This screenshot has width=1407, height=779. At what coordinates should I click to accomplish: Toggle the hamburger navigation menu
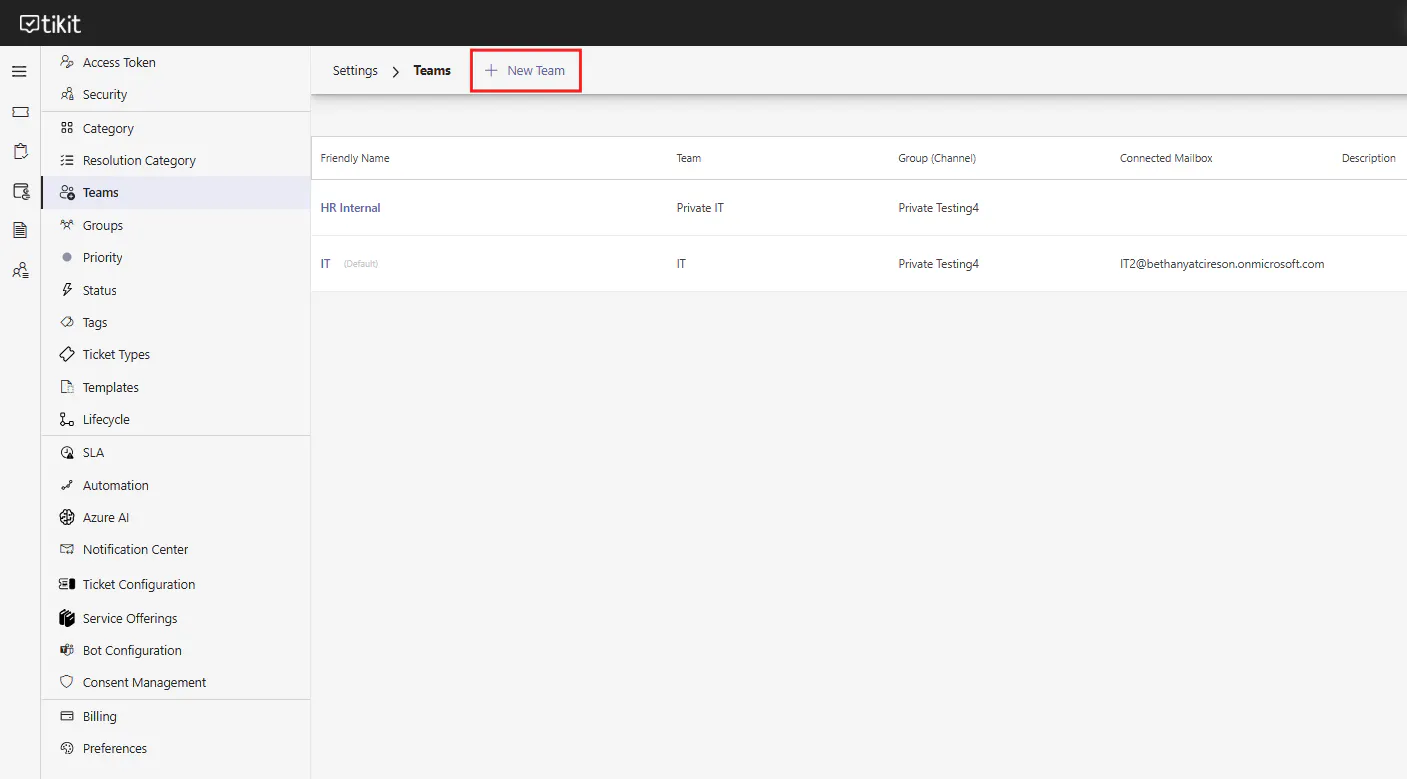[19, 72]
